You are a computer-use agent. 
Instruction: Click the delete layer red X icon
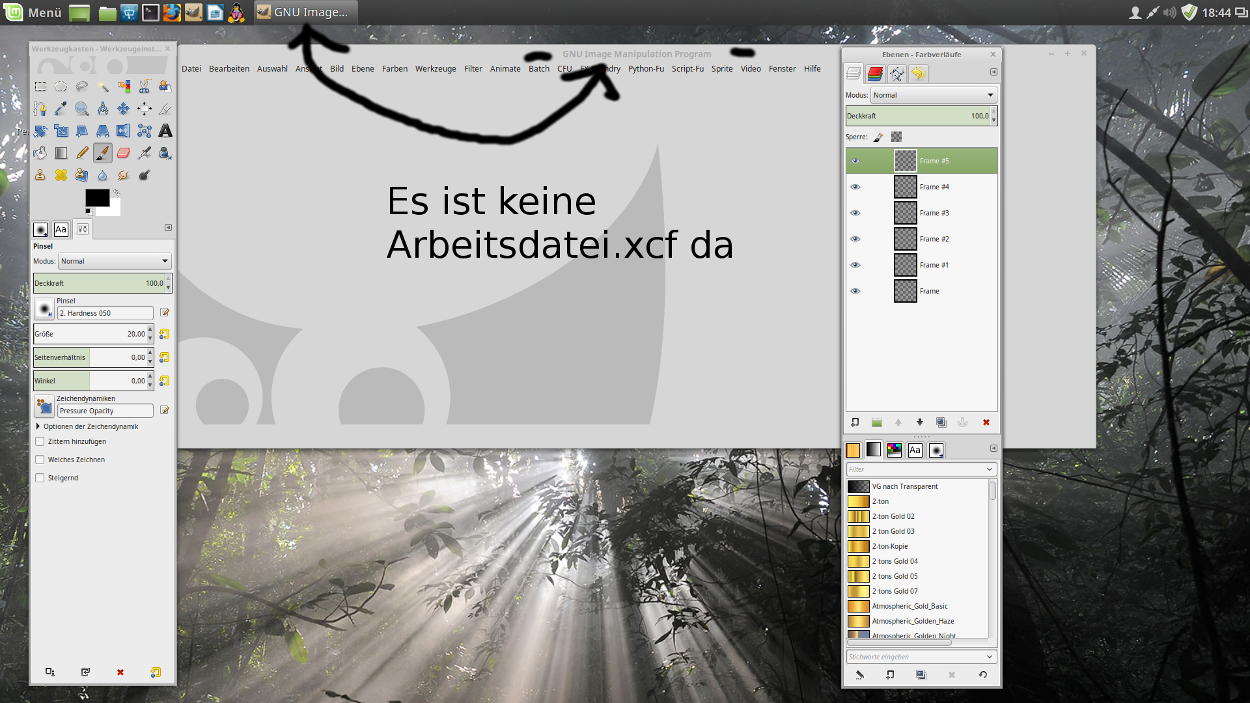point(986,423)
